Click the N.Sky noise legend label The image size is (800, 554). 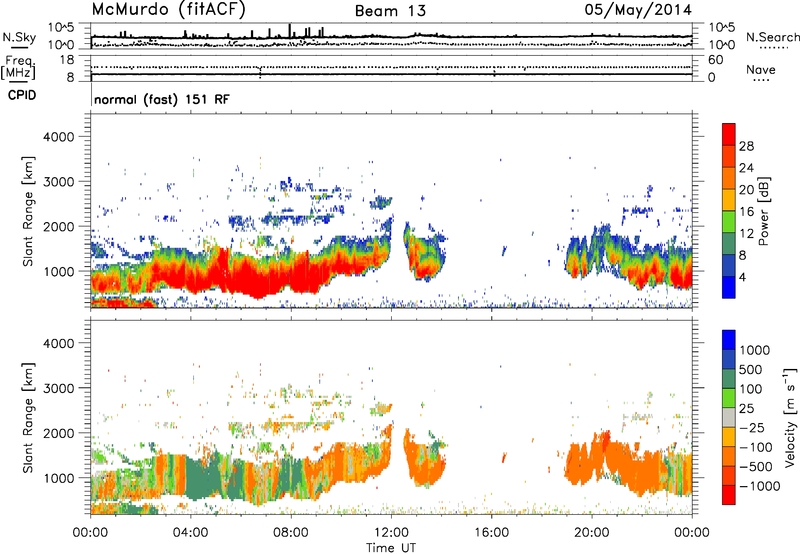click(19, 37)
